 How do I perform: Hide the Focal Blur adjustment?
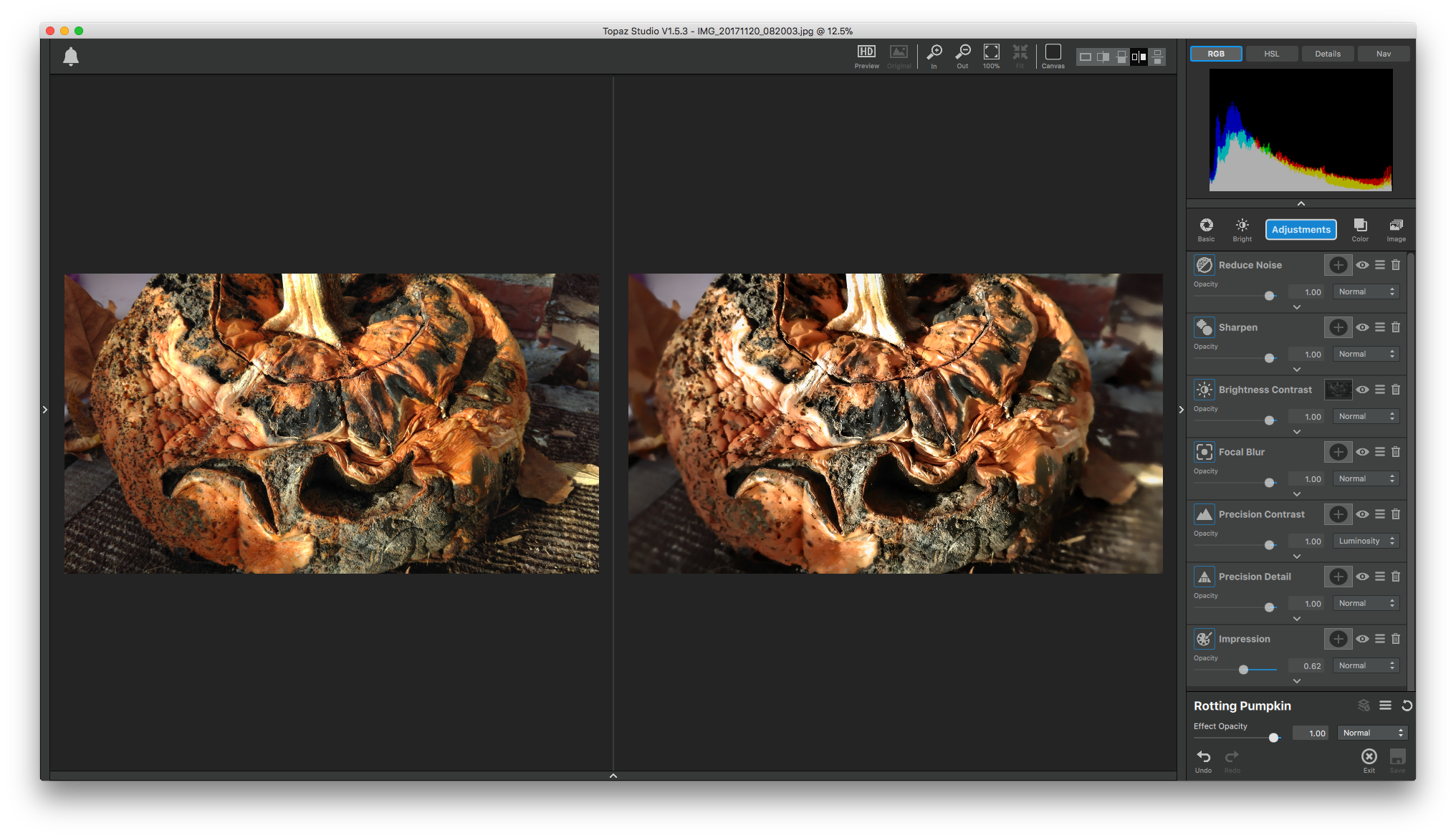pos(1362,452)
